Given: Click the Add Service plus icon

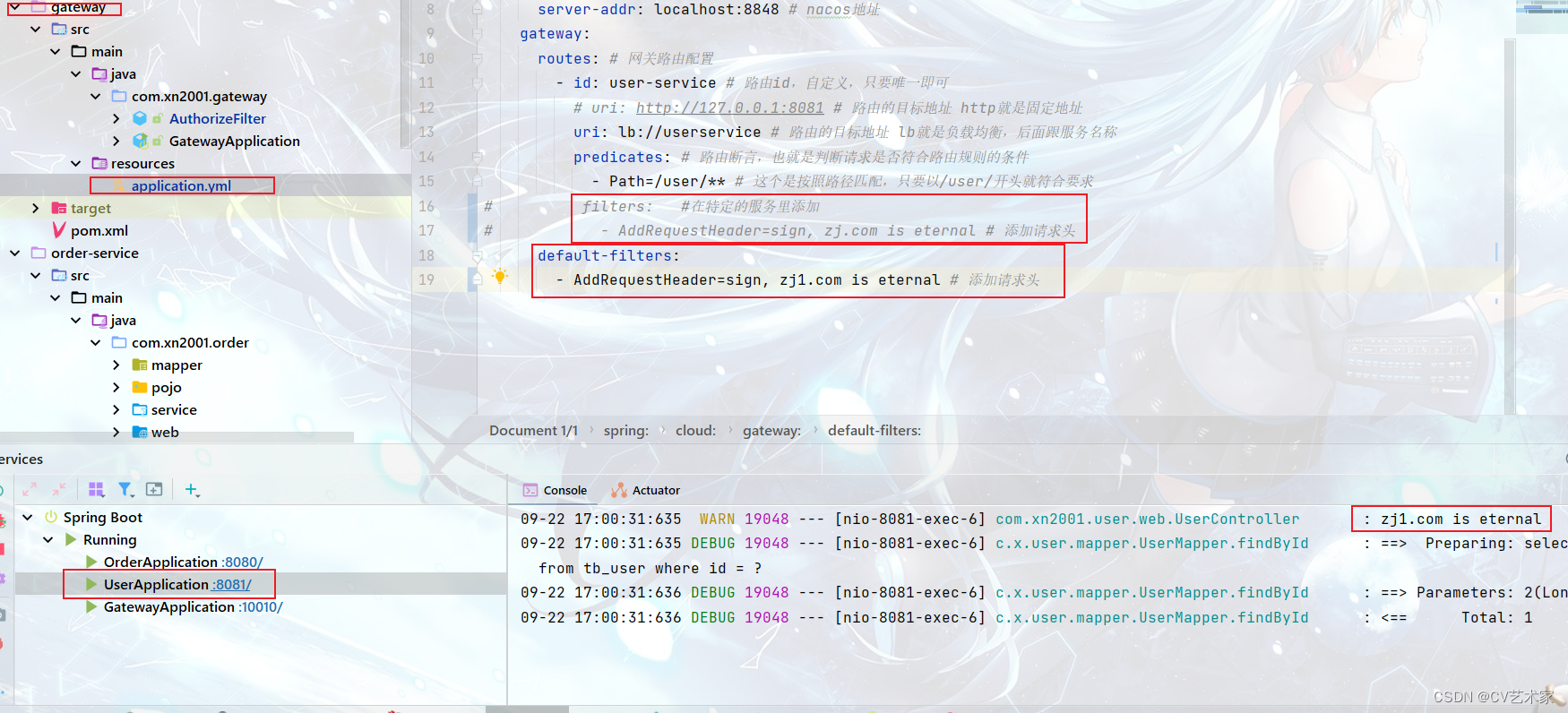Looking at the screenshot, I should 192,489.
